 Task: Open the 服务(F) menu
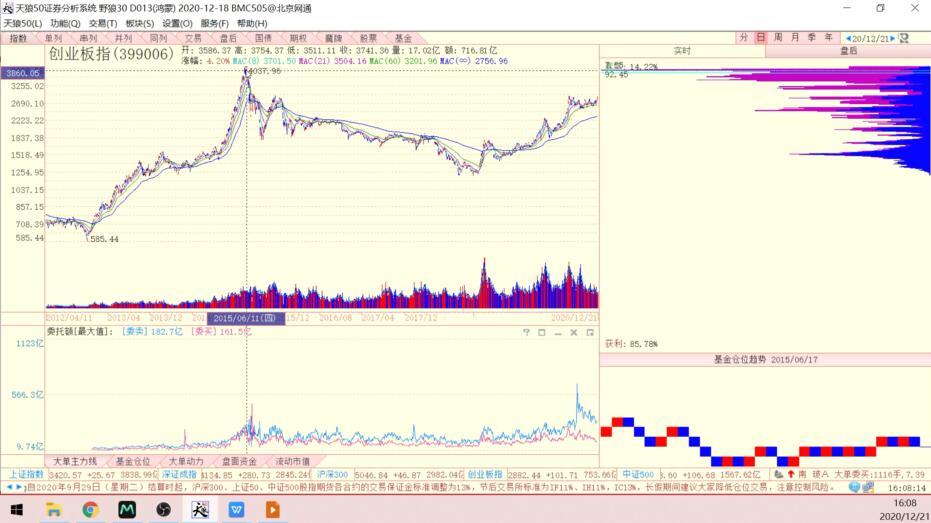click(214, 23)
